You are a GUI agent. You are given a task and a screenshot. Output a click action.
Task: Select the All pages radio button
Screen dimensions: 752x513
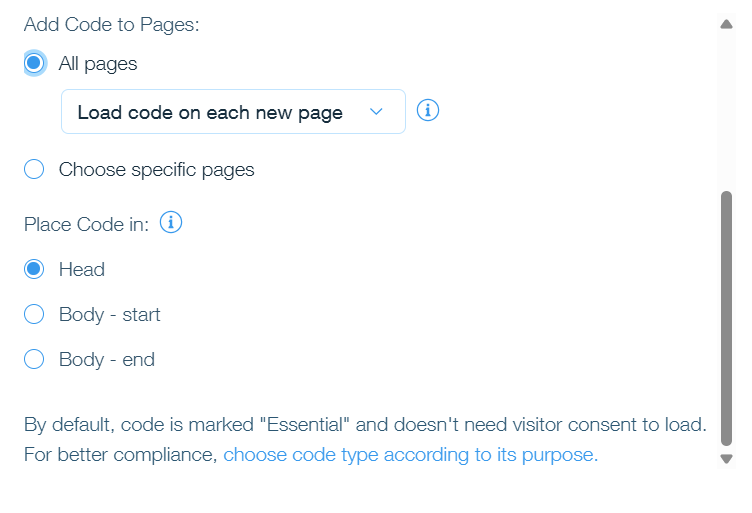point(34,63)
